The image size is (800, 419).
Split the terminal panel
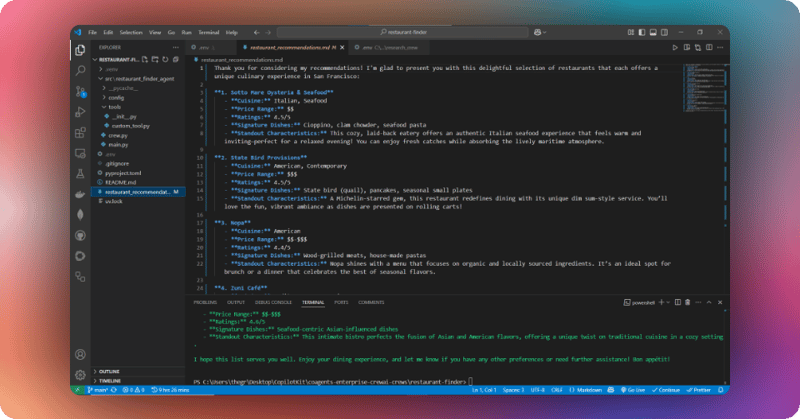click(x=678, y=302)
